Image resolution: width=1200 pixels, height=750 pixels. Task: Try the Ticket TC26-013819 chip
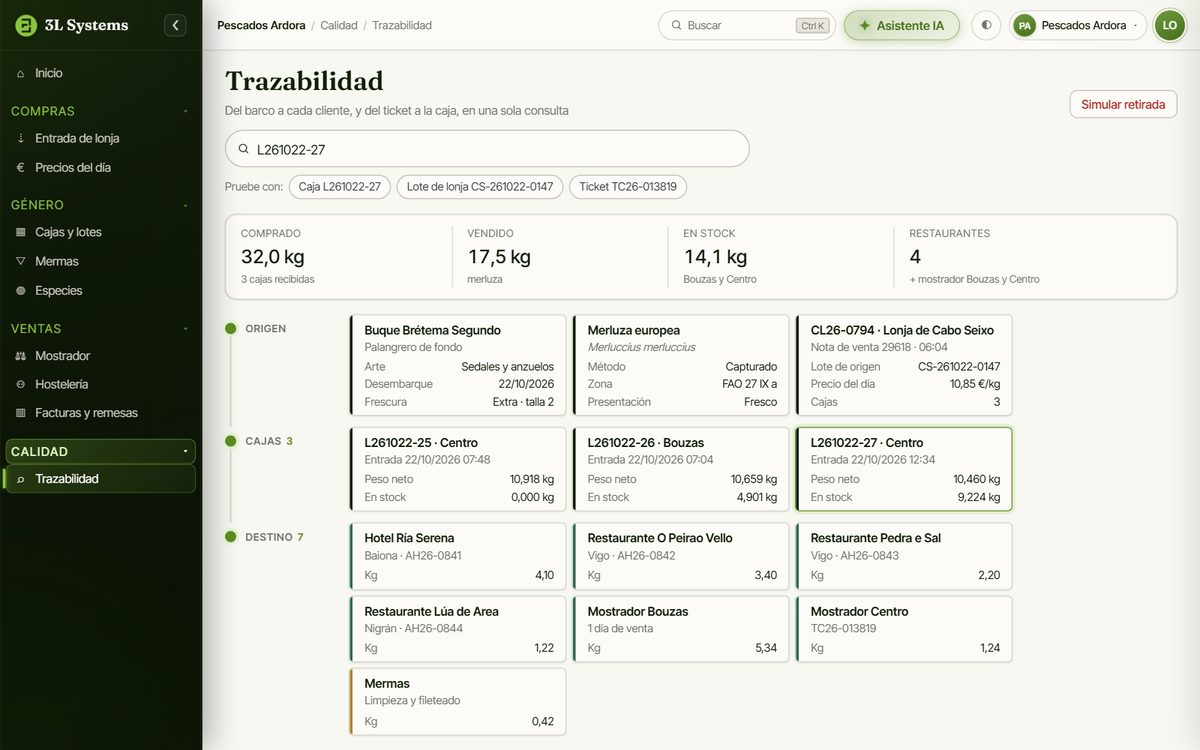coord(628,187)
